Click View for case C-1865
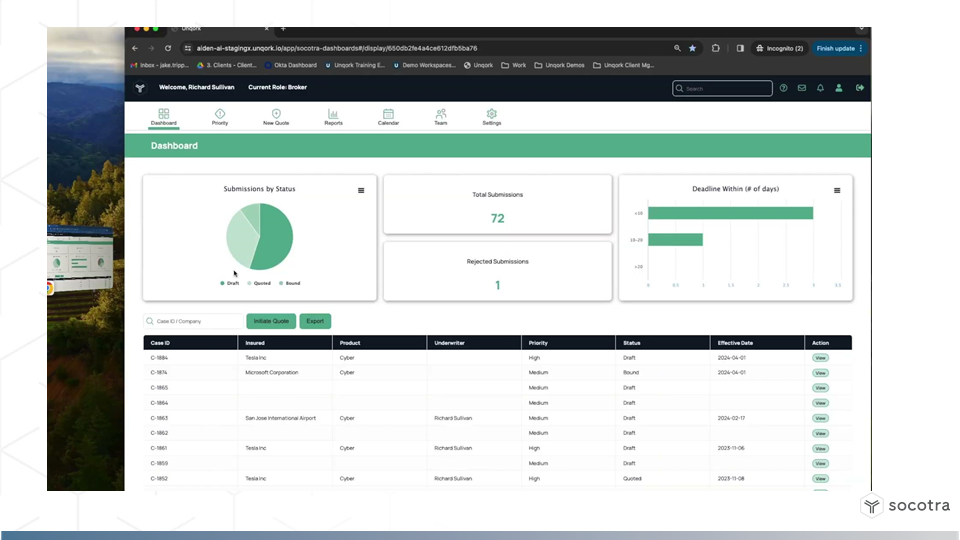The width and height of the screenshot is (960, 540). point(820,388)
